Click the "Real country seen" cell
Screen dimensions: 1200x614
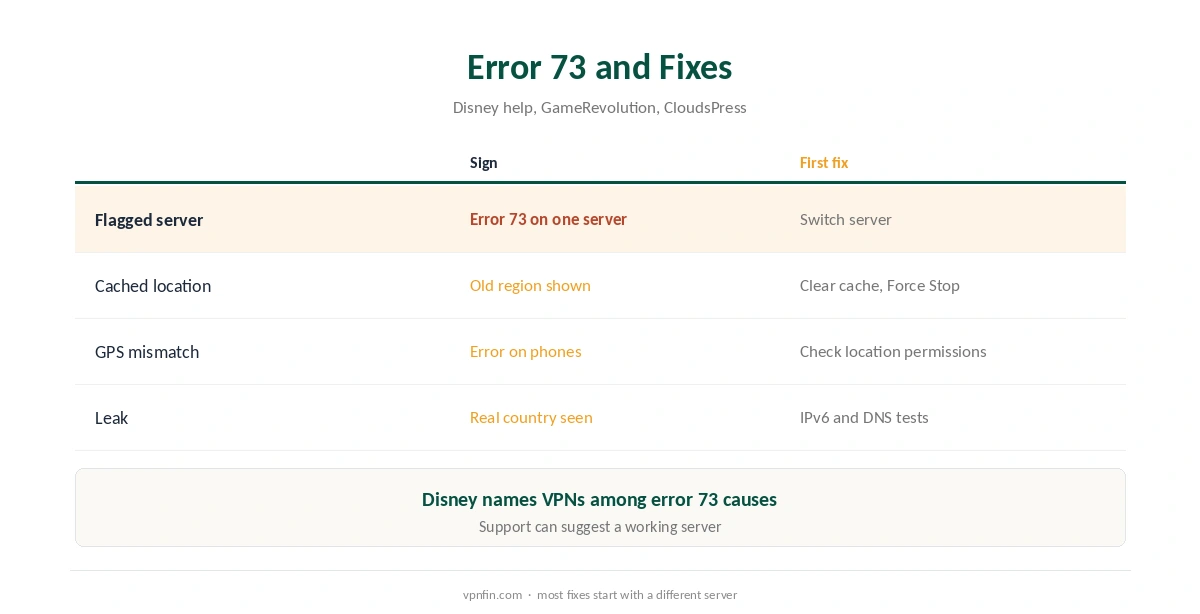pyautogui.click(x=531, y=417)
